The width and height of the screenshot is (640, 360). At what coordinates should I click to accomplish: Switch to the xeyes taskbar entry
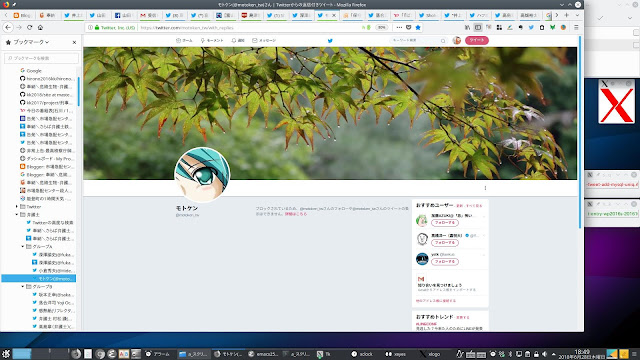point(396,354)
